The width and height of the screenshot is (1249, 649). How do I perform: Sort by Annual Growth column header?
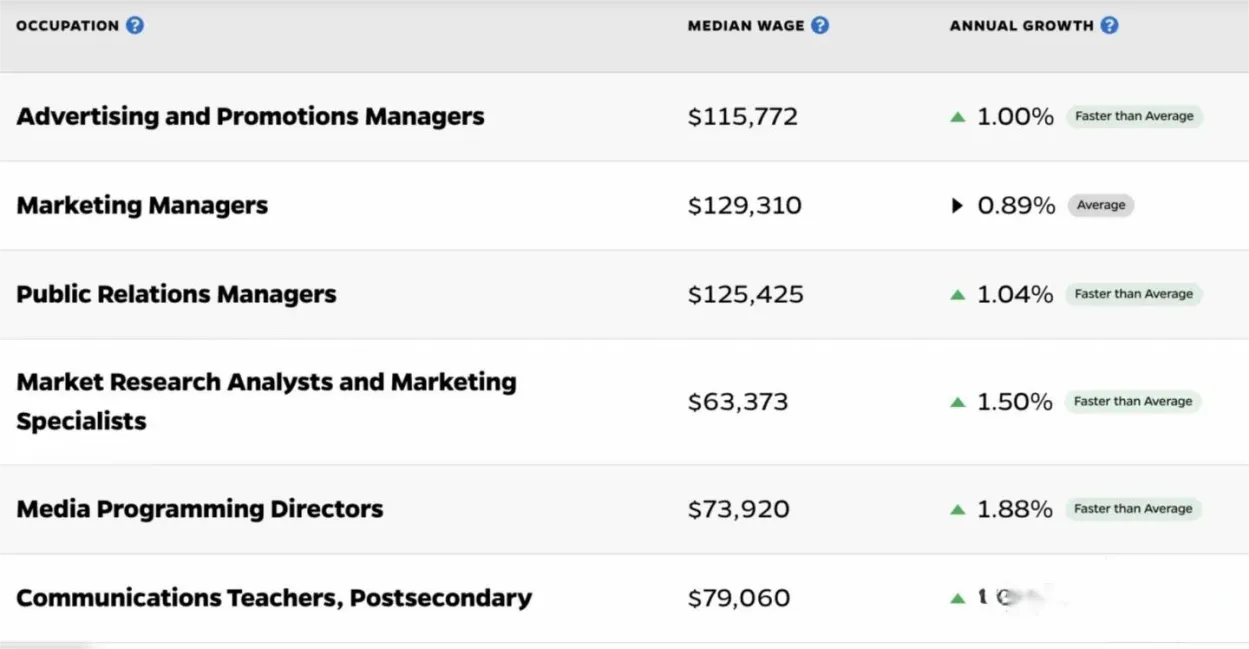[1021, 26]
